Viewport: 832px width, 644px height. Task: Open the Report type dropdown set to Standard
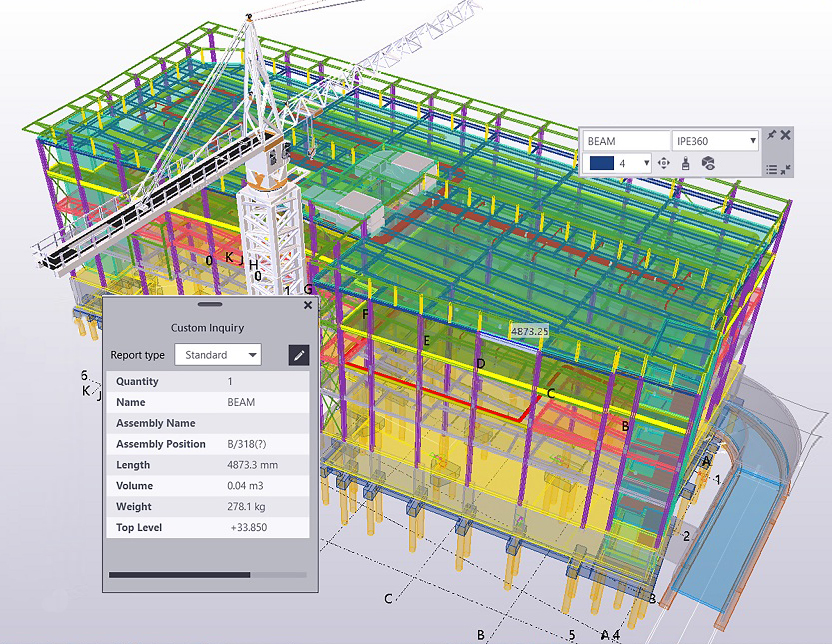point(217,354)
